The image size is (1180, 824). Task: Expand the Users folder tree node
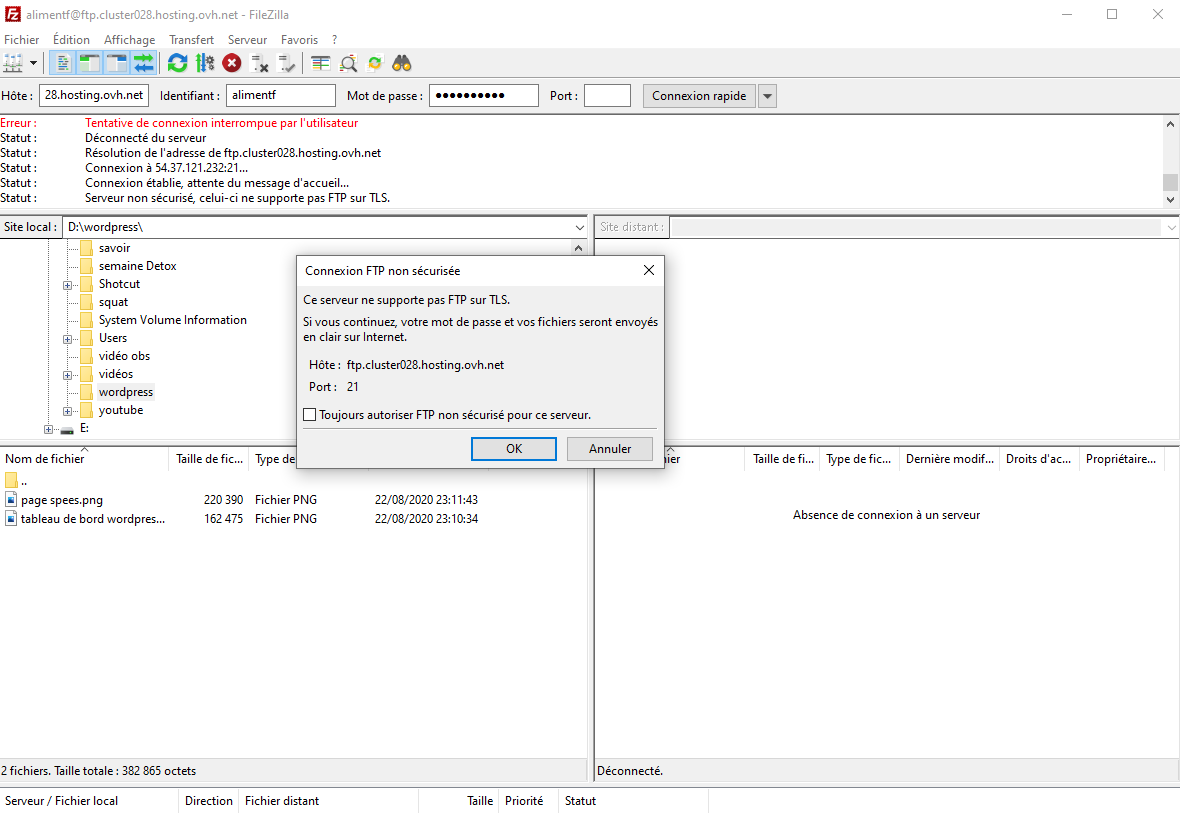point(68,339)
